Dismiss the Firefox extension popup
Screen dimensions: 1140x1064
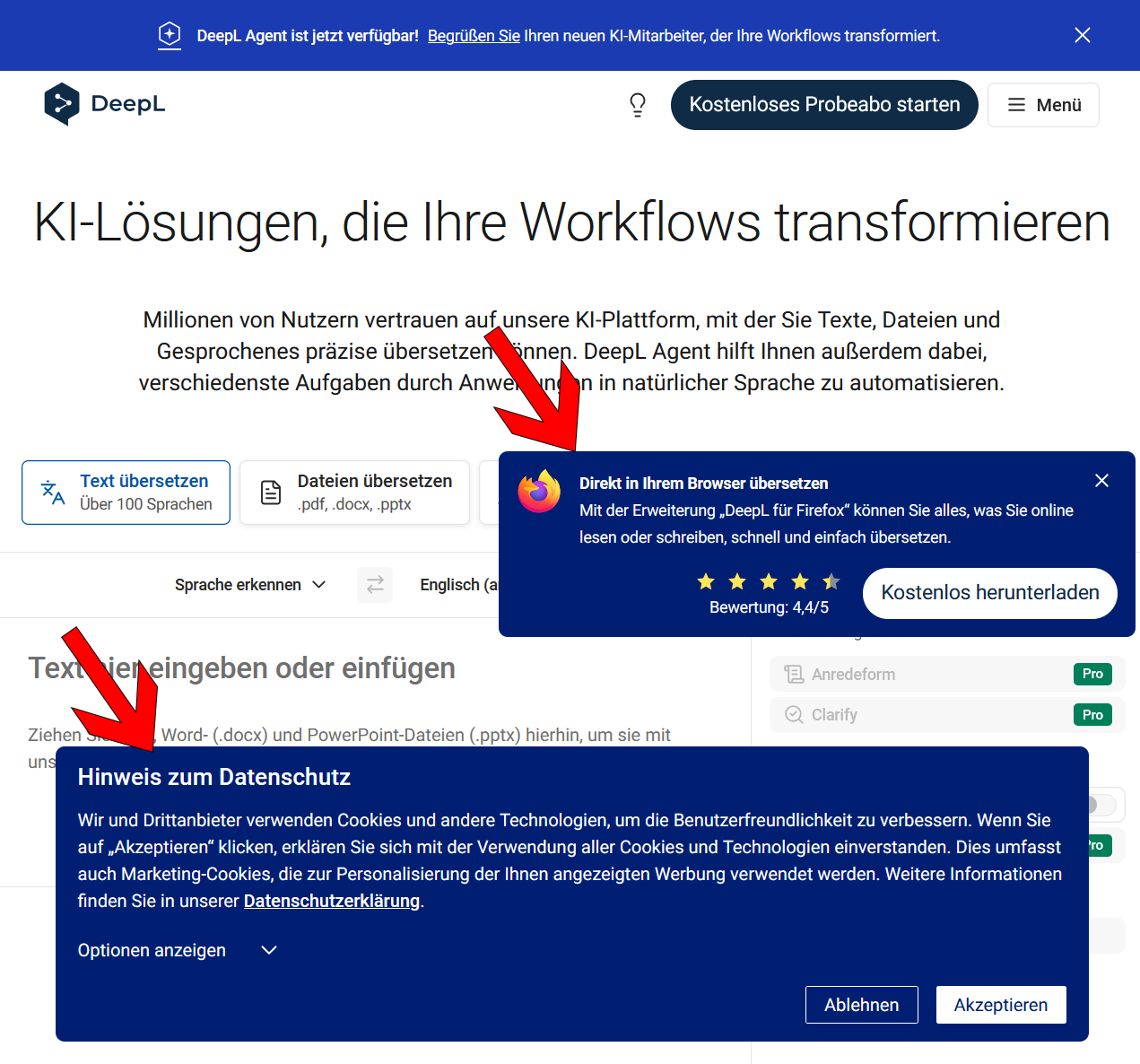tap(1102, 481)
